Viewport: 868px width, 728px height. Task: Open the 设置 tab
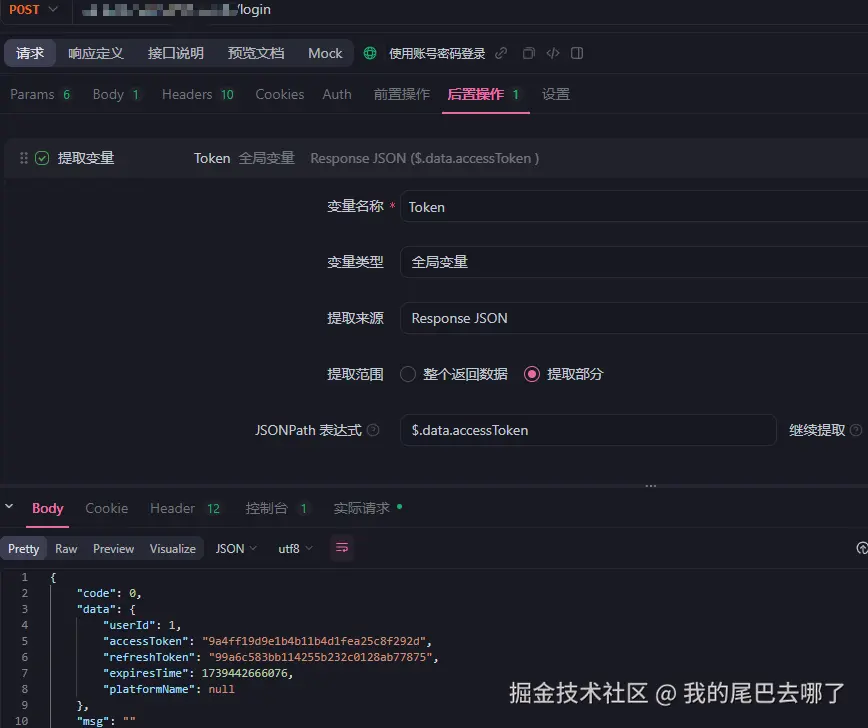click(556, 94)
